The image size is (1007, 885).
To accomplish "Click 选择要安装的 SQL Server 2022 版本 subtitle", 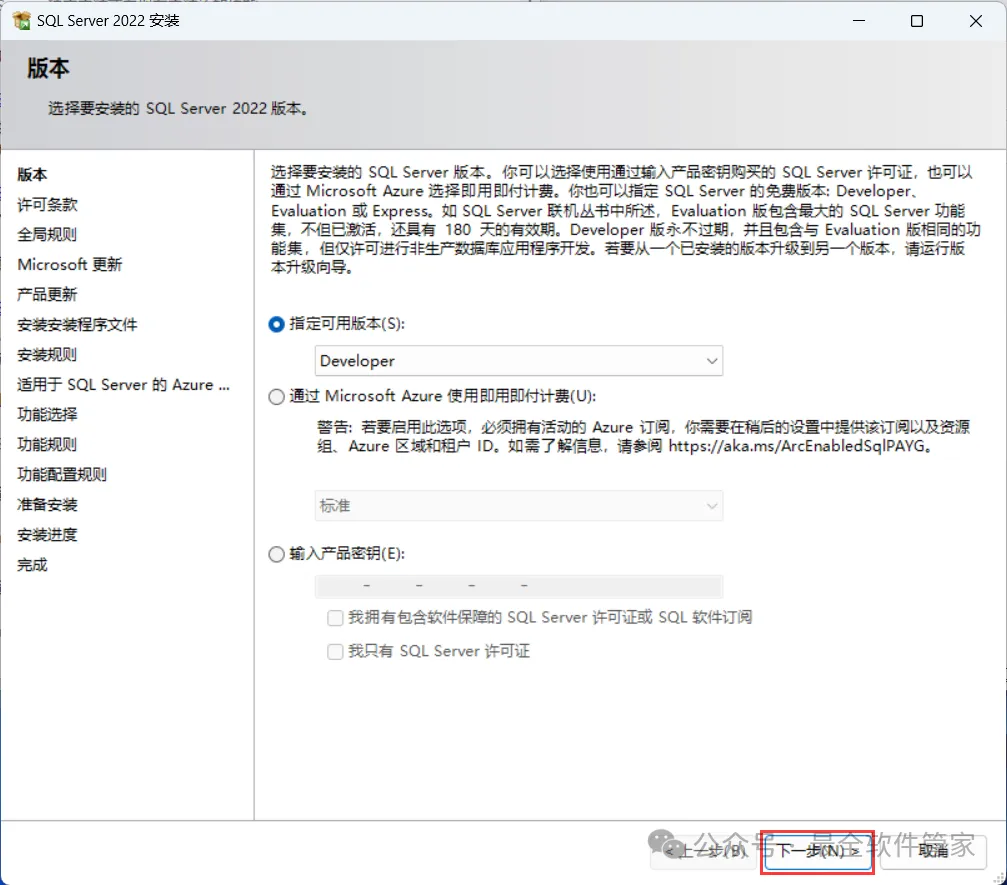I will coord(179,109).
